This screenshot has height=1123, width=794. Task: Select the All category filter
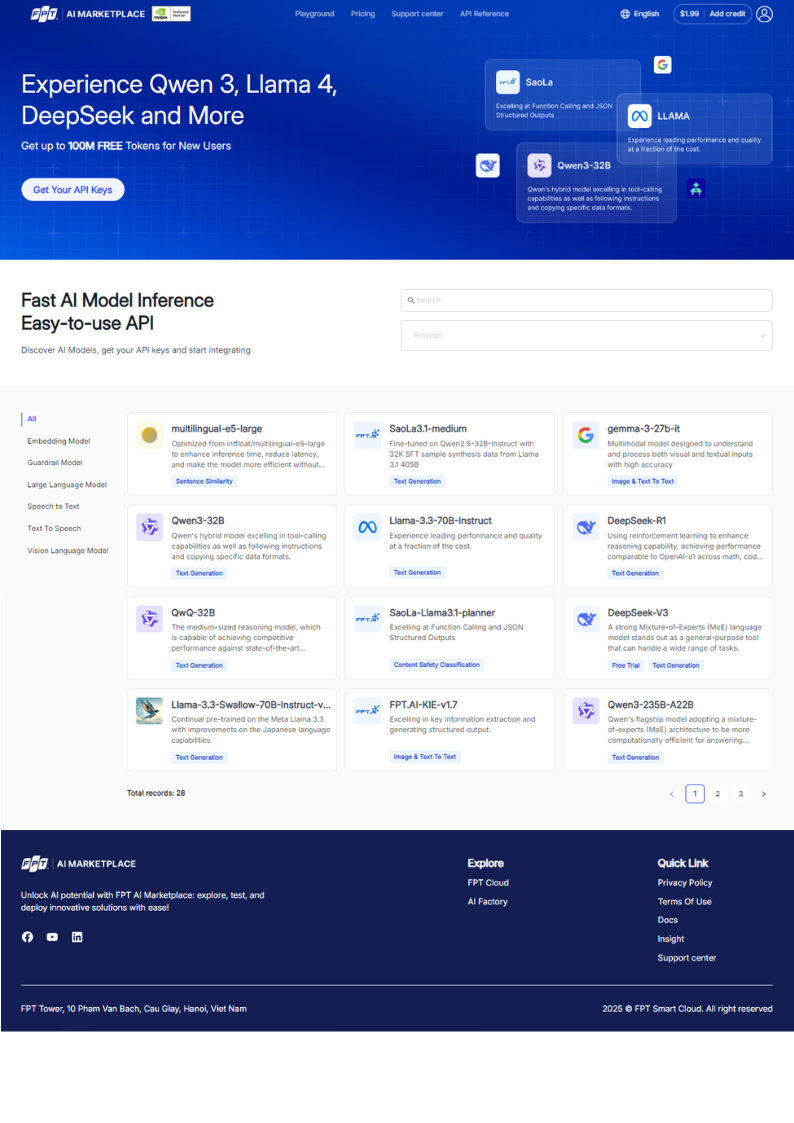(x=32, y=419)
